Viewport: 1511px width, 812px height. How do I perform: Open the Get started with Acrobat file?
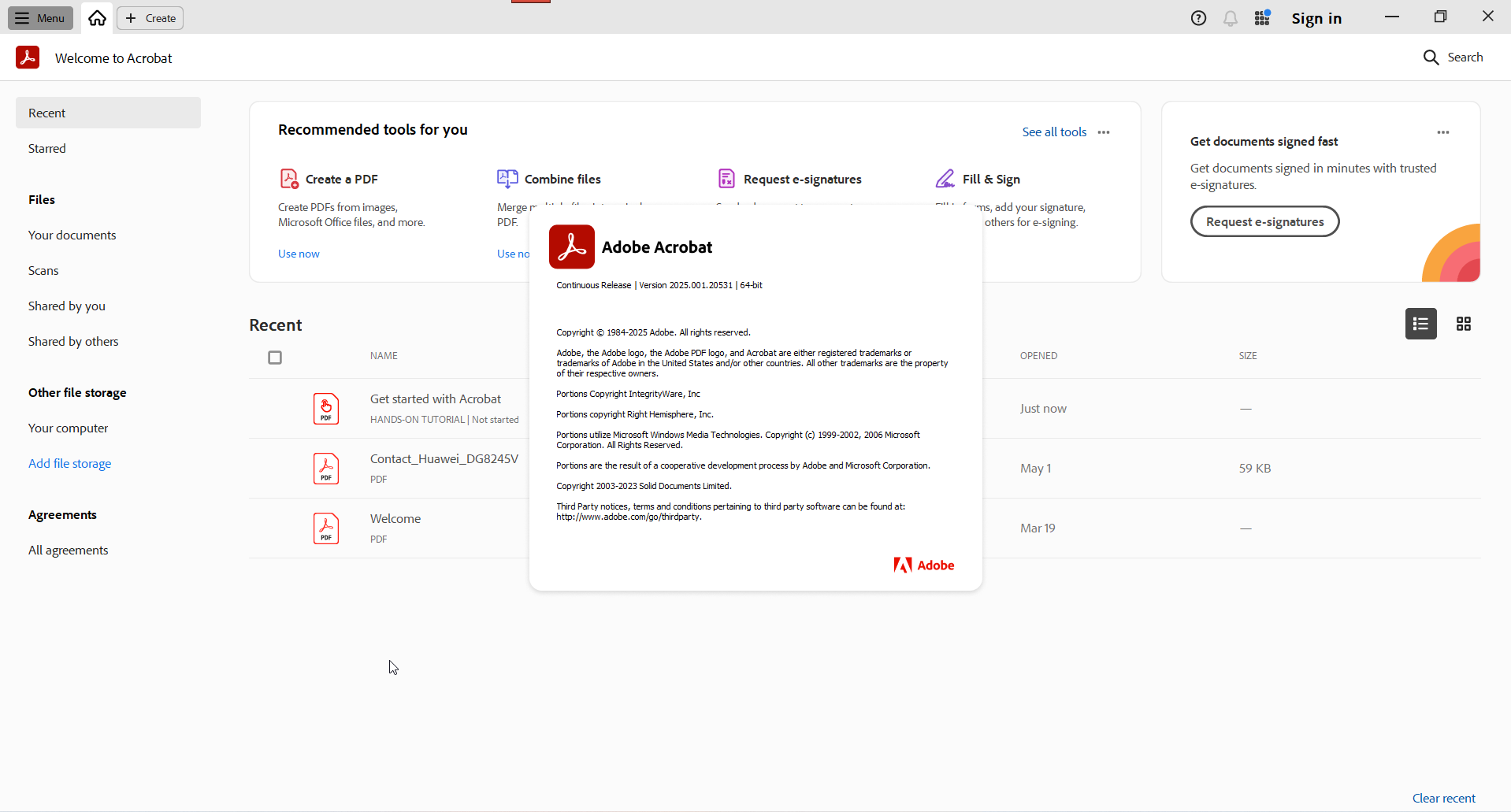coord(436,399)
